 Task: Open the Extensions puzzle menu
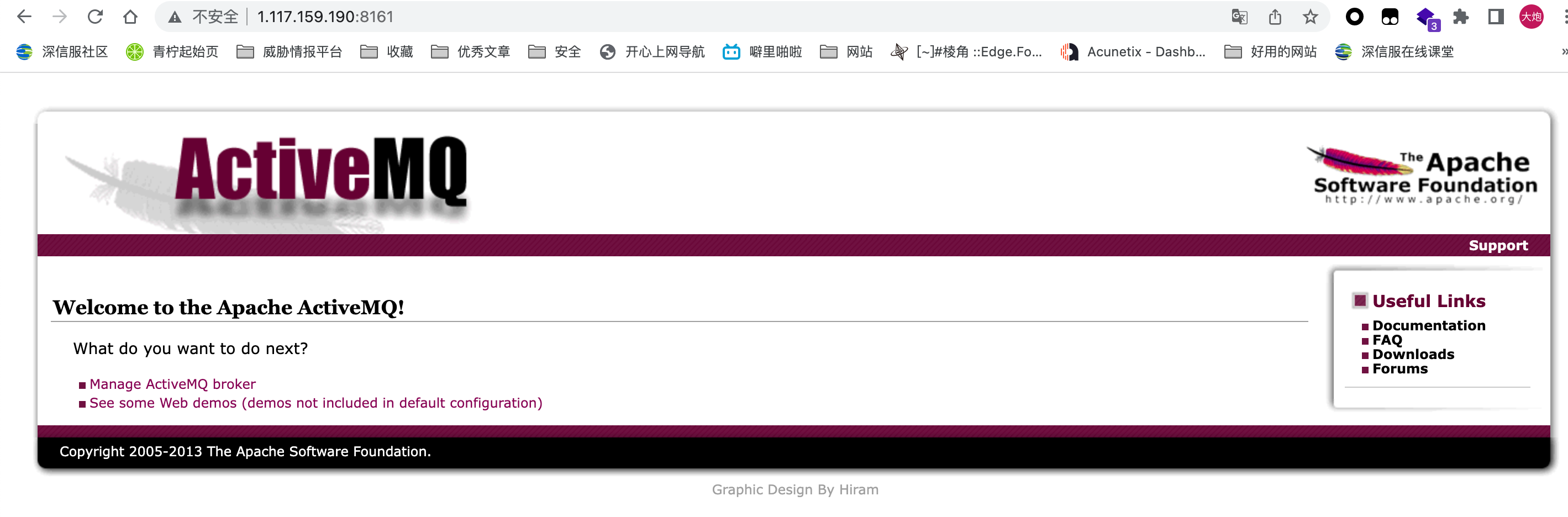coord(1461,17)
